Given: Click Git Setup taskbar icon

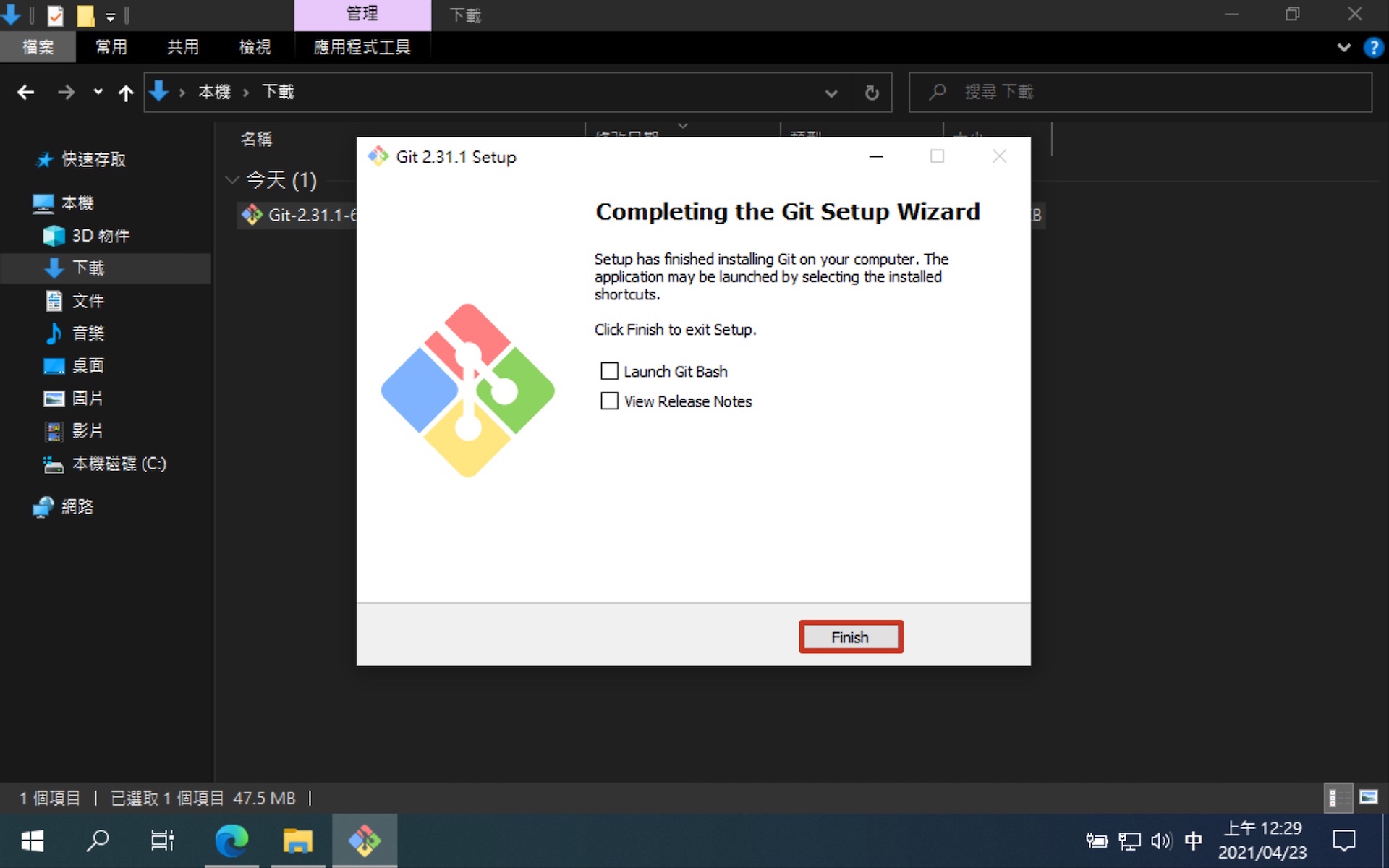Looking at the screenshot, I should click(x=365, y=841).
